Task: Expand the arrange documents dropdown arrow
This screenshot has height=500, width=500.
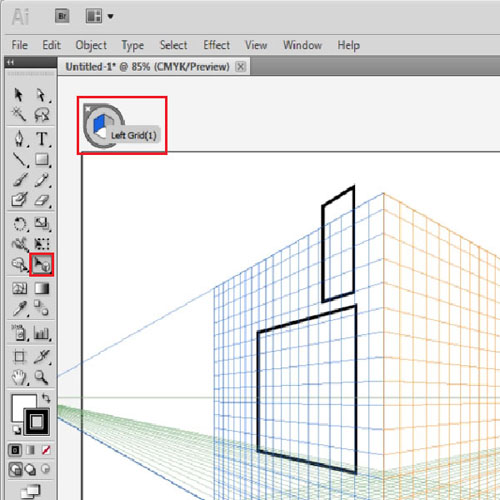Action: pos(110,16)
